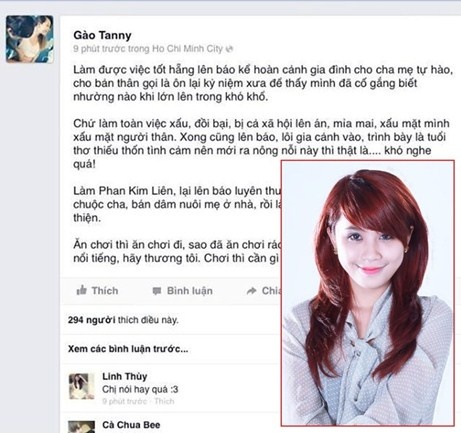
Task: Open the 9 phút trước post timestamp
Action: click(x=99, y=49)
